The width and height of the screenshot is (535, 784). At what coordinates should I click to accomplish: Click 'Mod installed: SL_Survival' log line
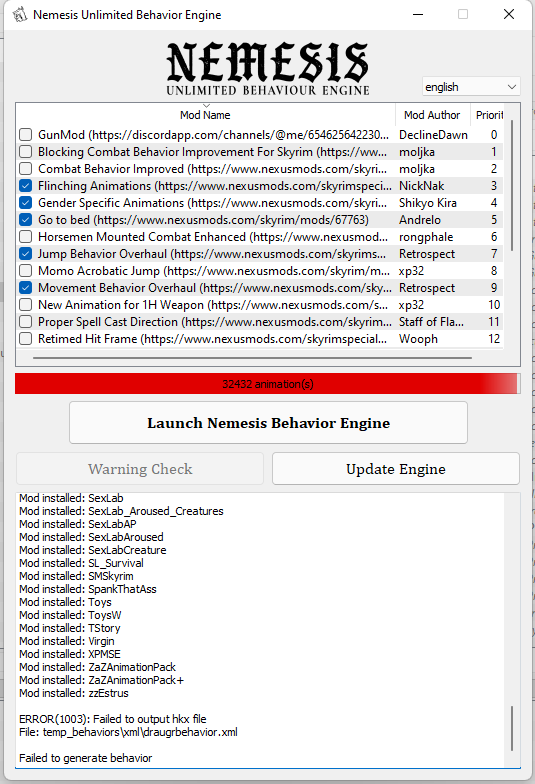pos(82,563)
